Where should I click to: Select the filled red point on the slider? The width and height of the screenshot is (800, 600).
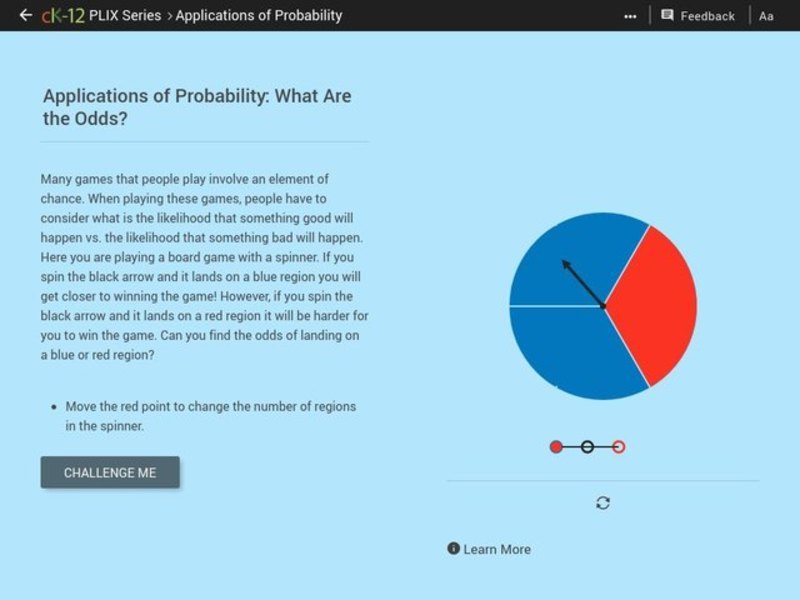[556, 447]
